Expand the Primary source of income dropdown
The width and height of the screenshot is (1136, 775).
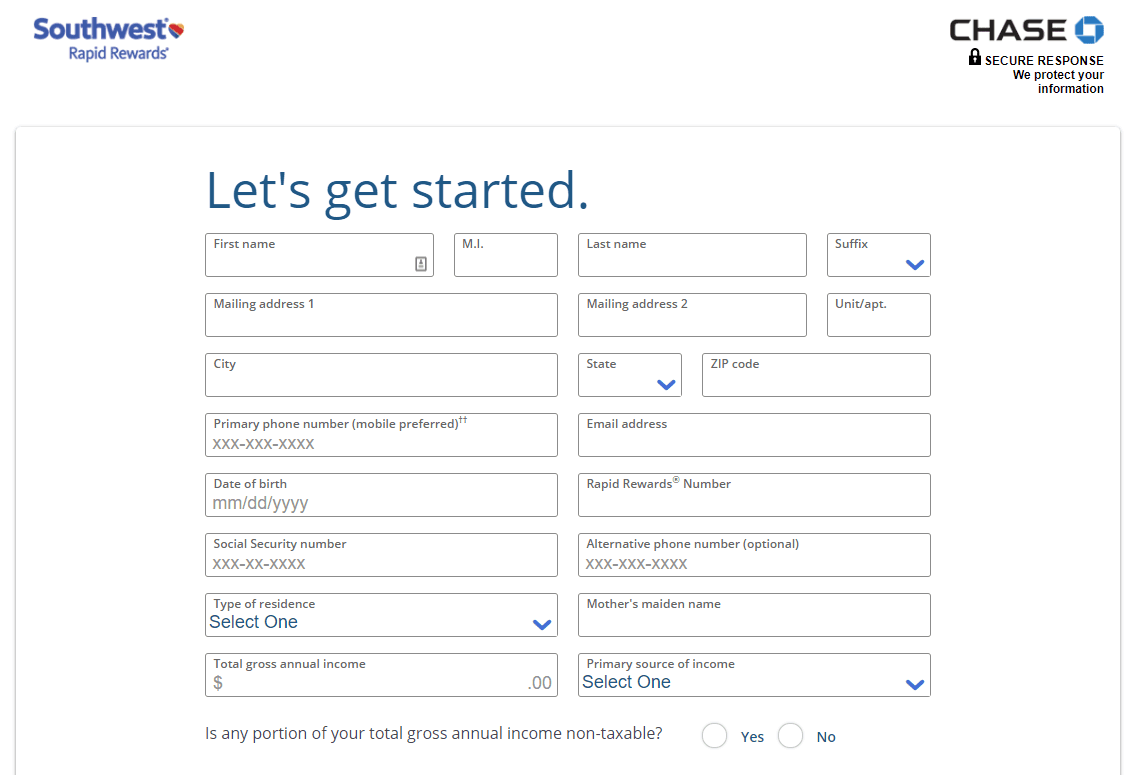tap(754, 676)
